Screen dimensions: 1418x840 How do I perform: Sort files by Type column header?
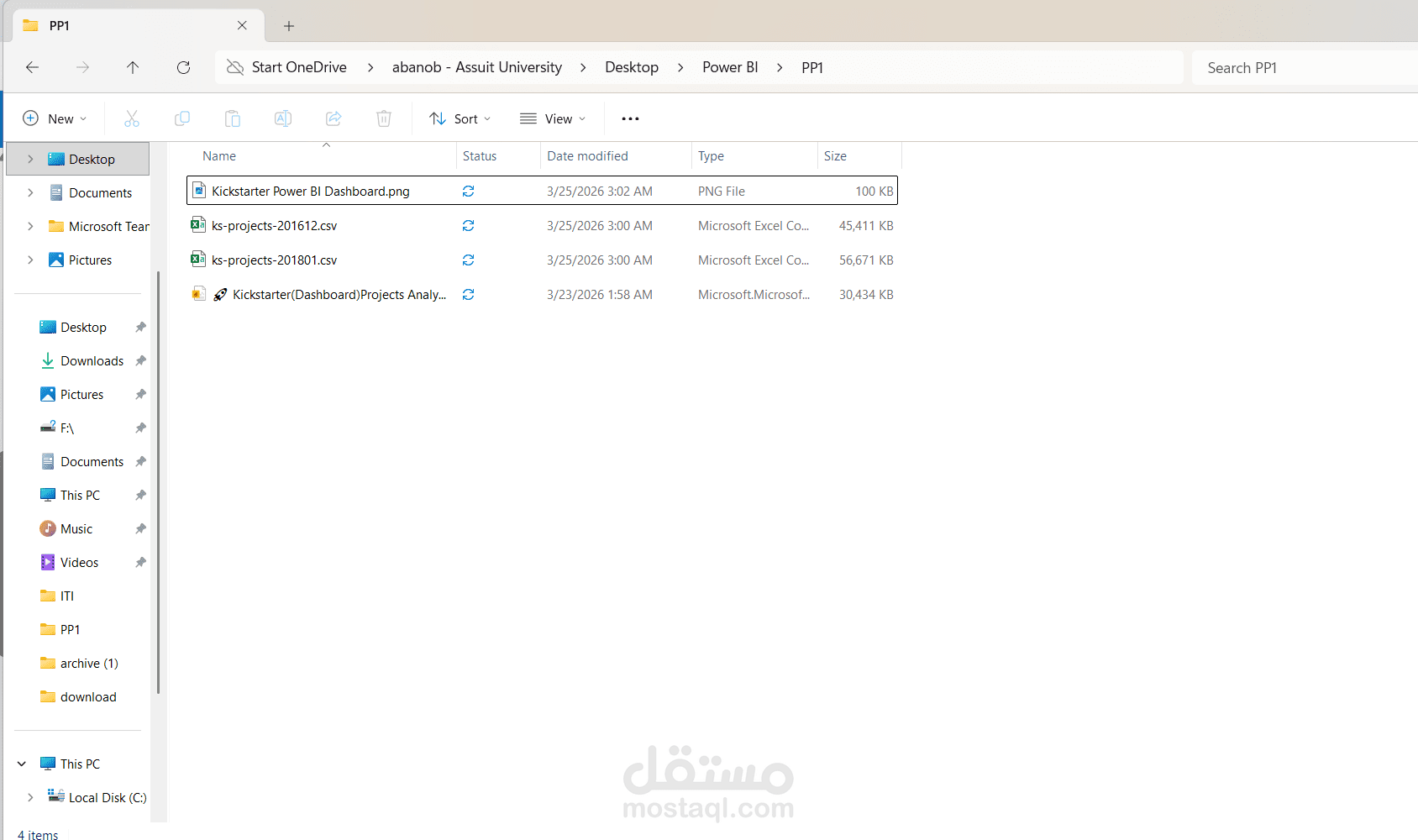[x=711, y=156]
